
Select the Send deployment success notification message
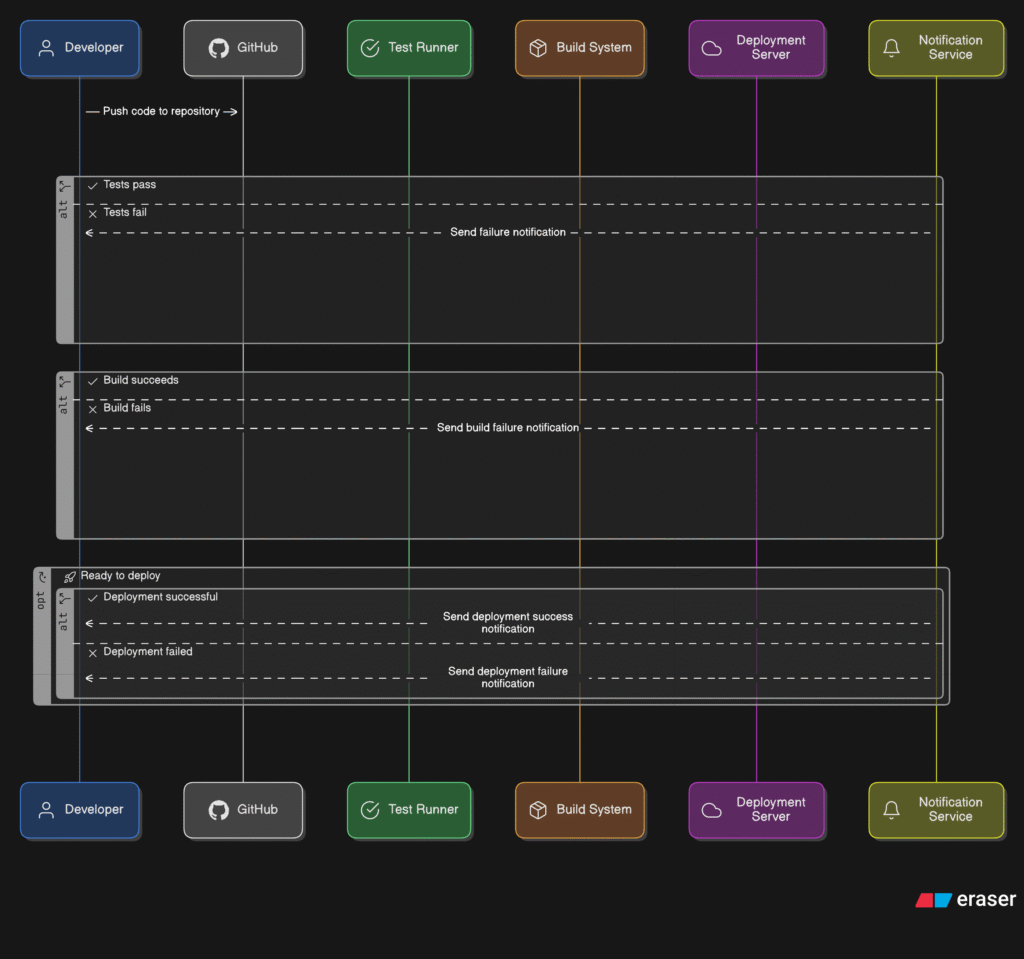click(x=507, y=623)
